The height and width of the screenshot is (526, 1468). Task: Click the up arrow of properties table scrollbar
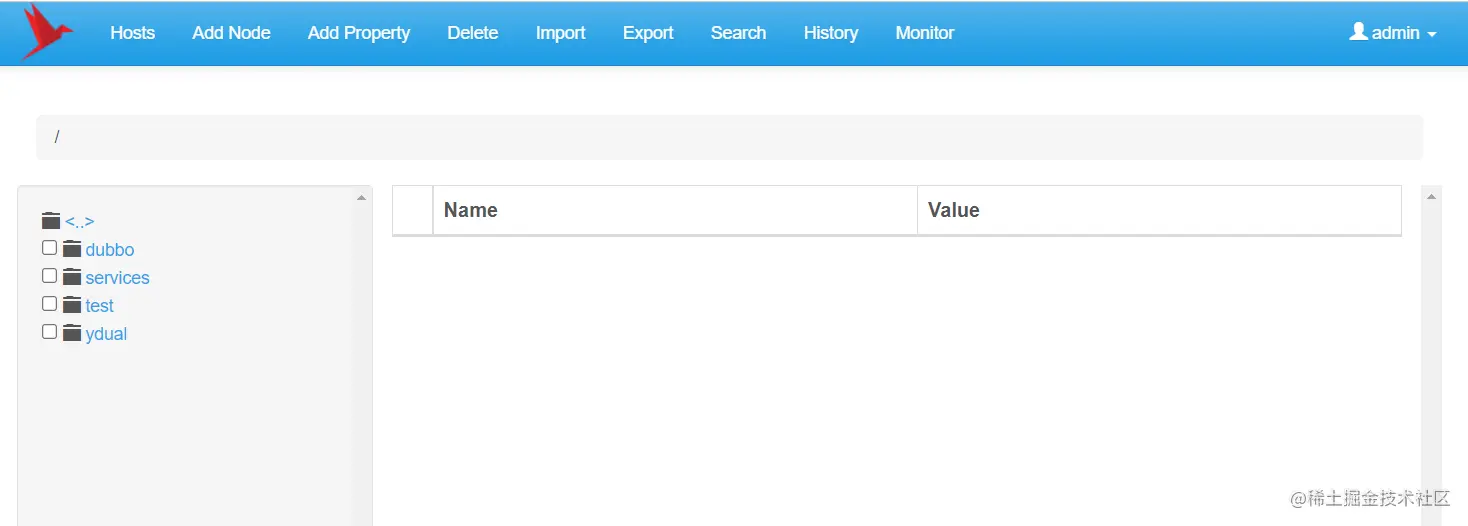tap(1431, 197)
